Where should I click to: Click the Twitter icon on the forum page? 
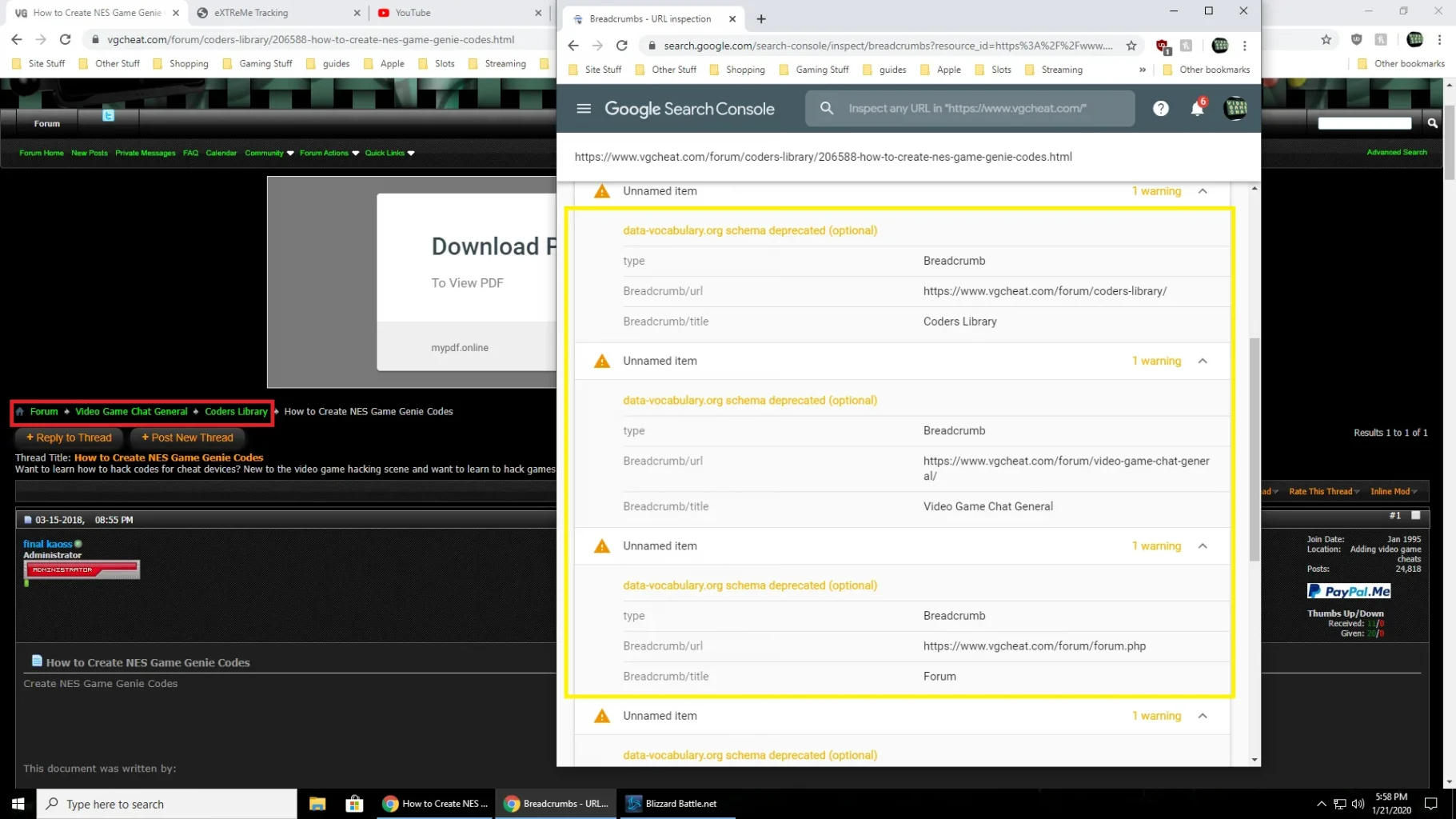108,115
